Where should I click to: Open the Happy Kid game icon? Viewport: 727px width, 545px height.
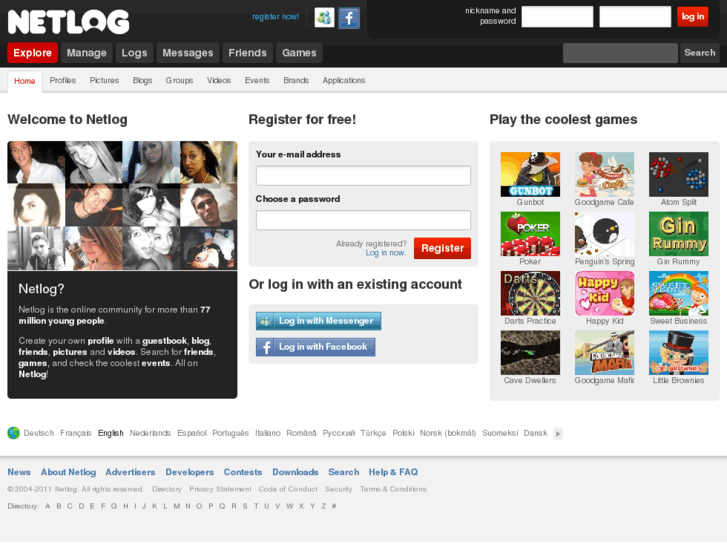[604, 293]
